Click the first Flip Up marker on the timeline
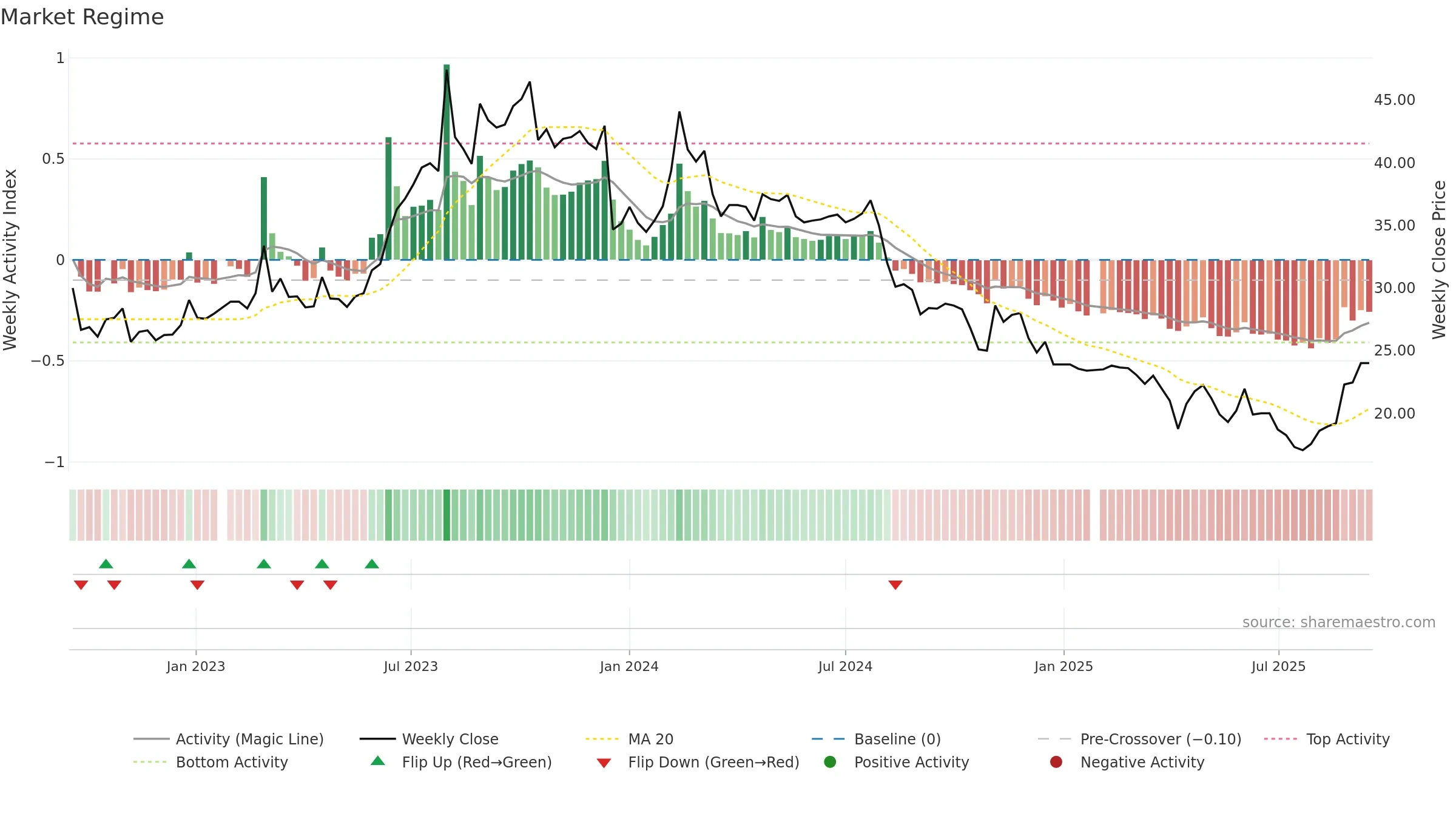The image size is (1456, 819). coord(106,564)
